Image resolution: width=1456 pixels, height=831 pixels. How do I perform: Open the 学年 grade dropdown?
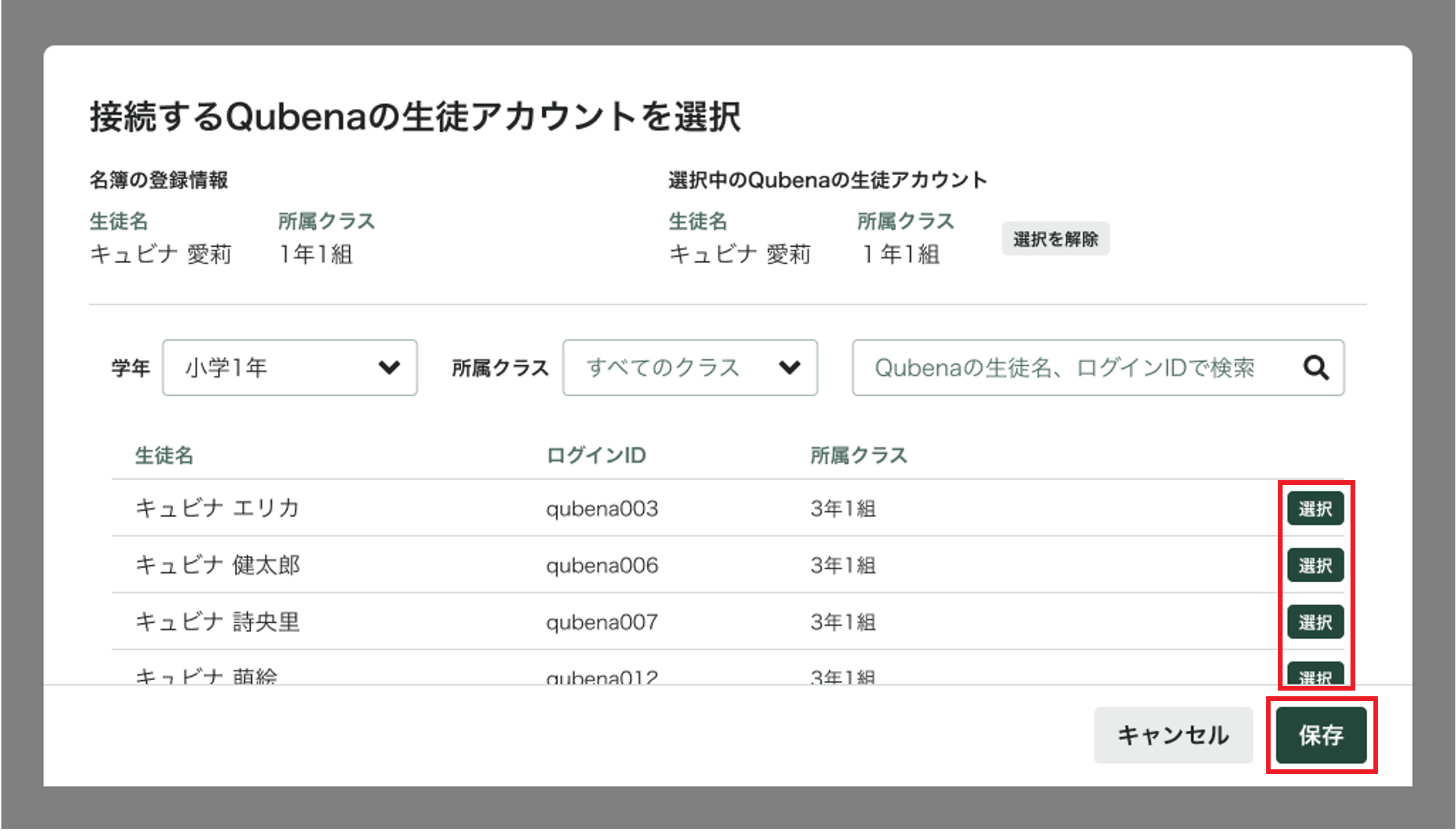289,367
